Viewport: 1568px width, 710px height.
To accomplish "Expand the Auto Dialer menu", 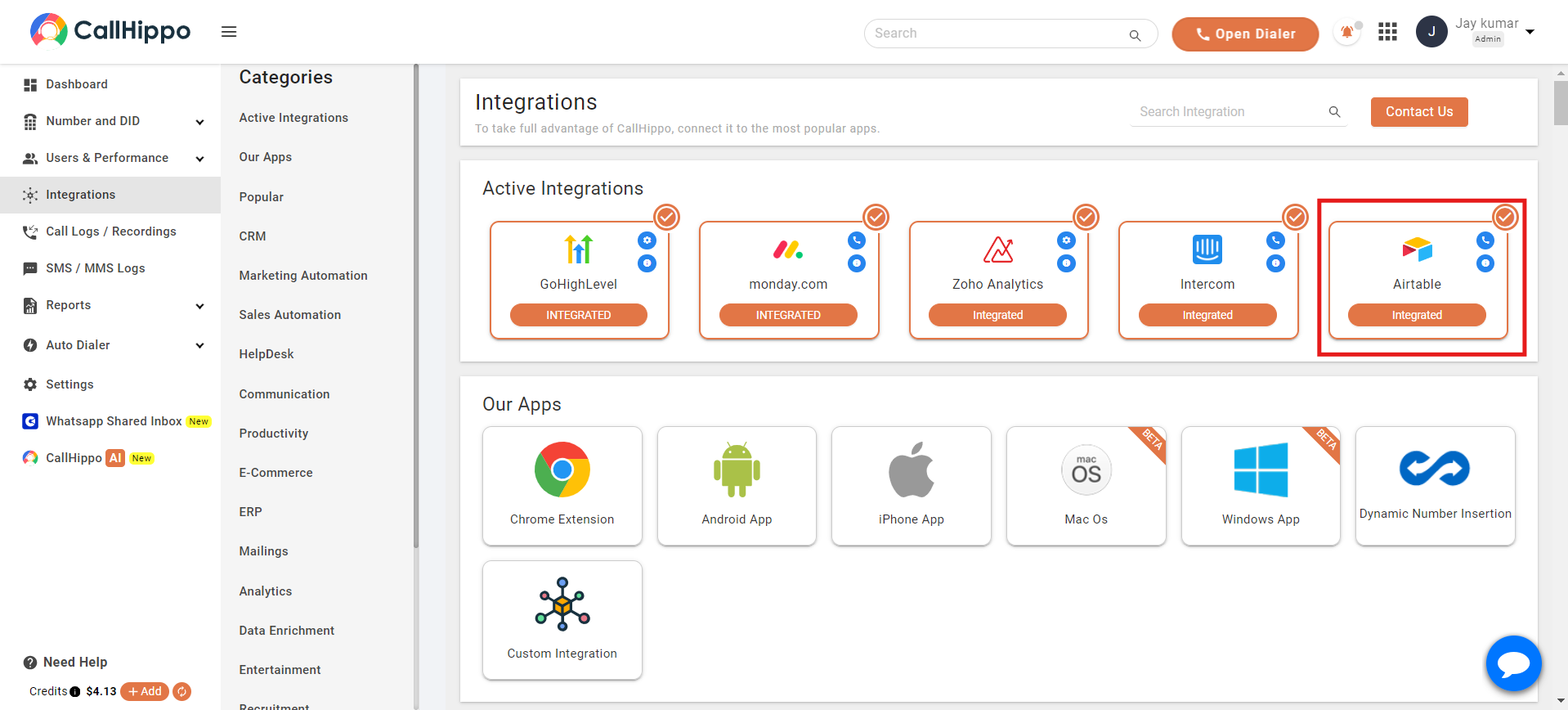I will [x=110, y=345].
